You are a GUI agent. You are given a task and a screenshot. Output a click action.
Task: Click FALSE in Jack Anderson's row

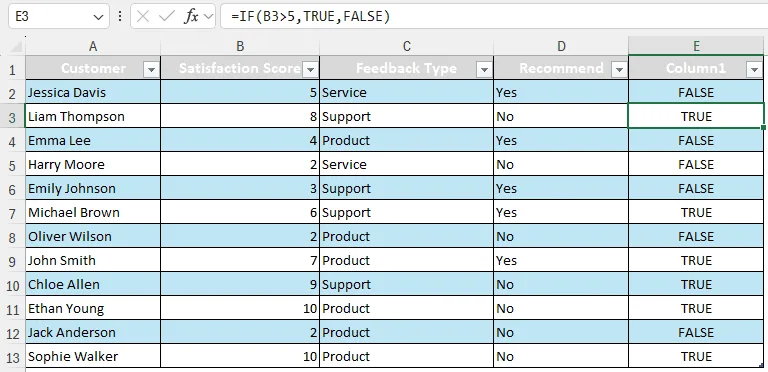696,332
